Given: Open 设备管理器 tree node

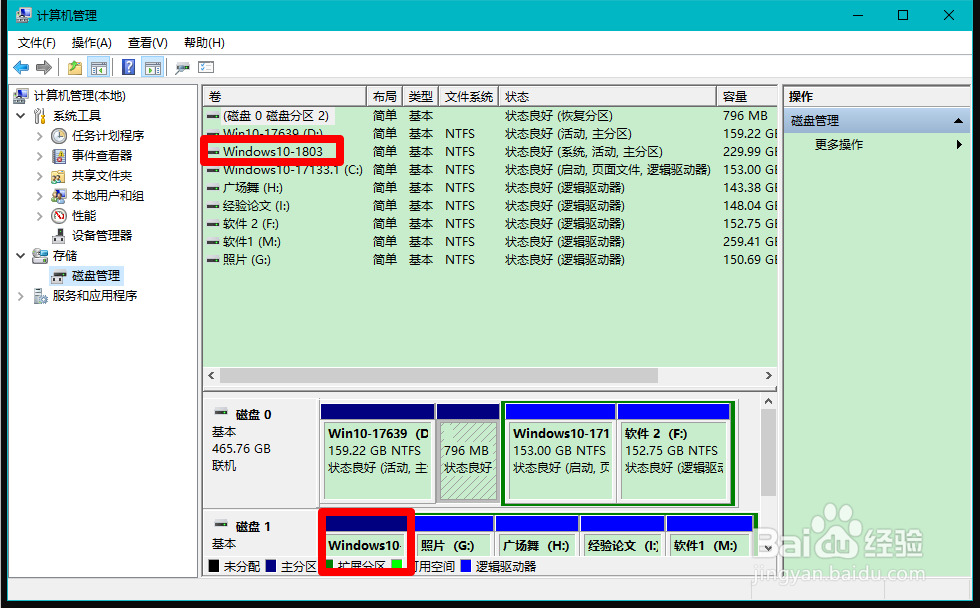Looking at the screenshot, I should pos(102,236).
